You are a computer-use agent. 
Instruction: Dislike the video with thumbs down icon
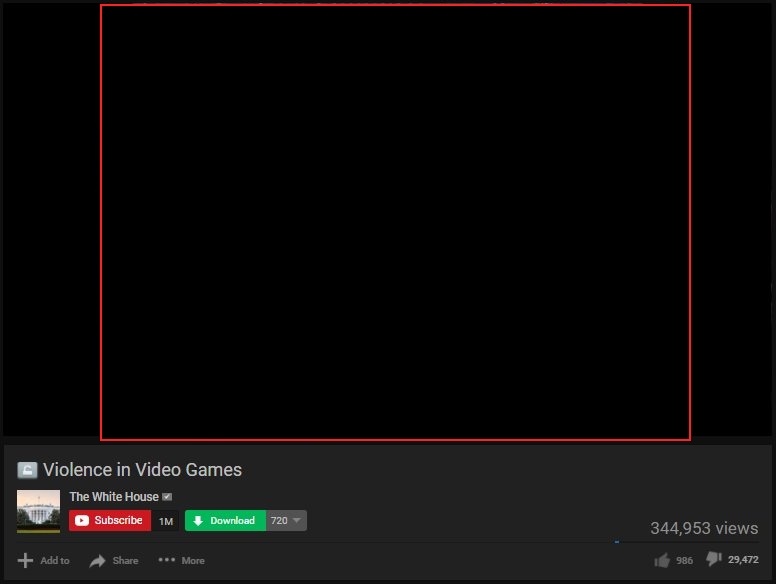(x=714, y=559)
